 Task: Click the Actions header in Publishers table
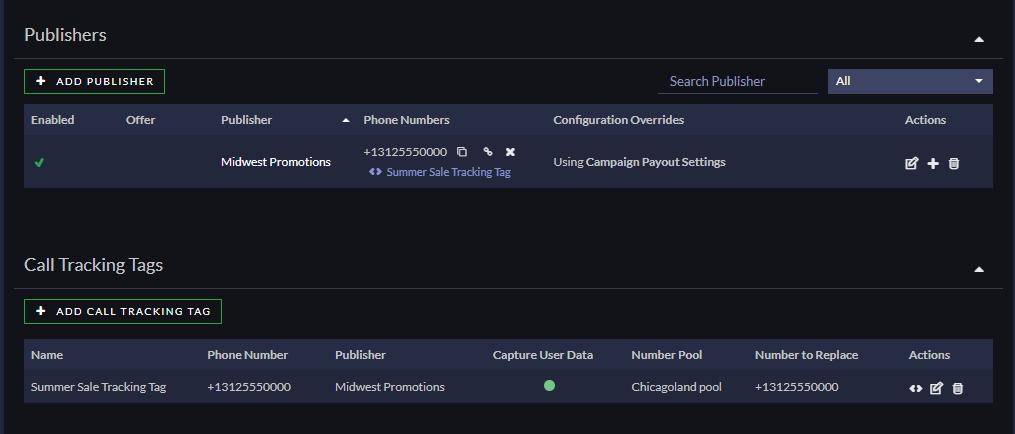pos(926,120)
